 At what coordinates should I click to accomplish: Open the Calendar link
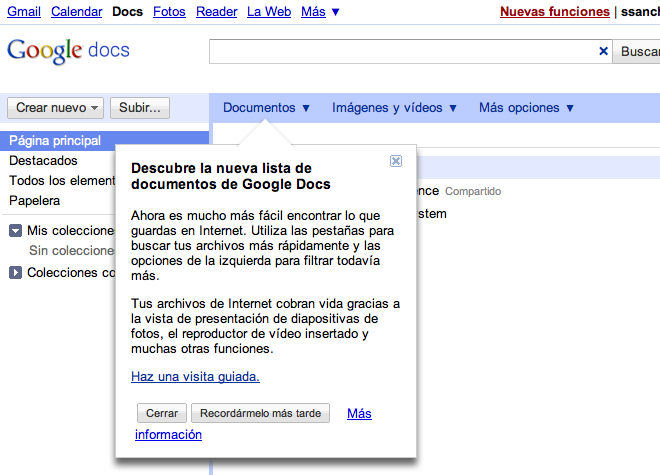tap(77, 12)
